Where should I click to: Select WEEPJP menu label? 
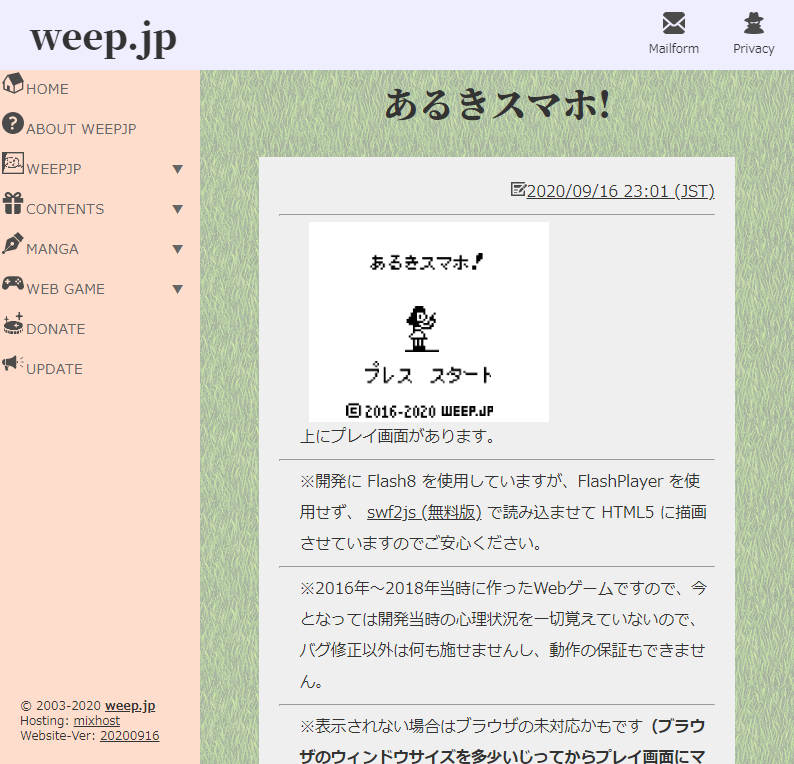pos(54,169)
